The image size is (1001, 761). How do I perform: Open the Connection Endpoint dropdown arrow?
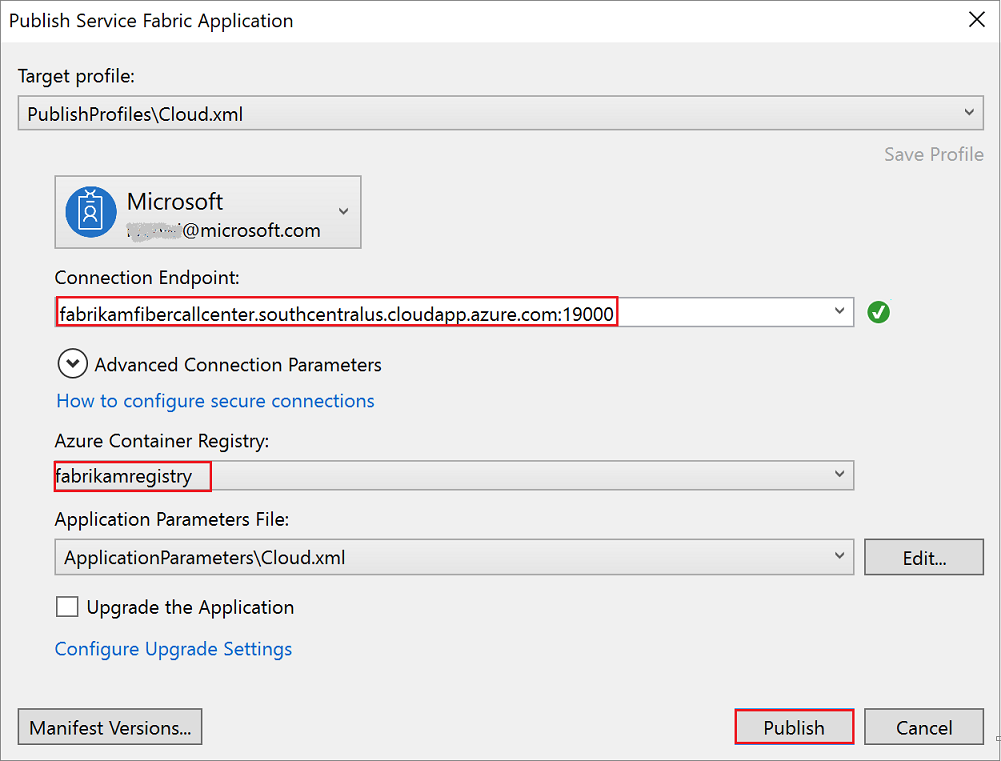coord(839,312)
